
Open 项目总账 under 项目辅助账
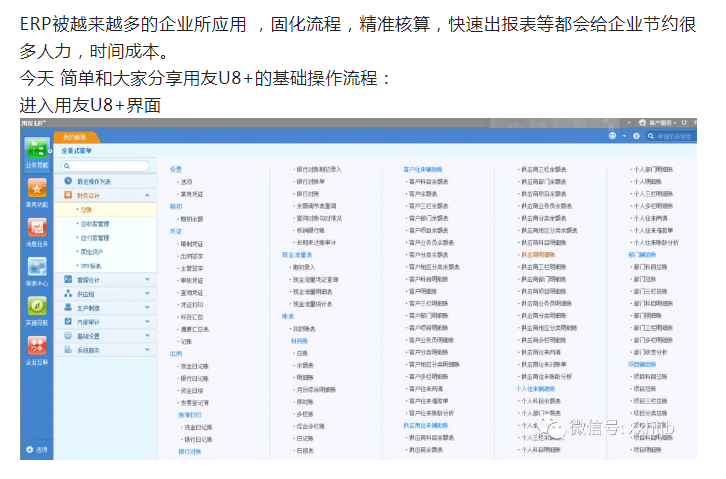pyautogui.click(x=645, y=389)
